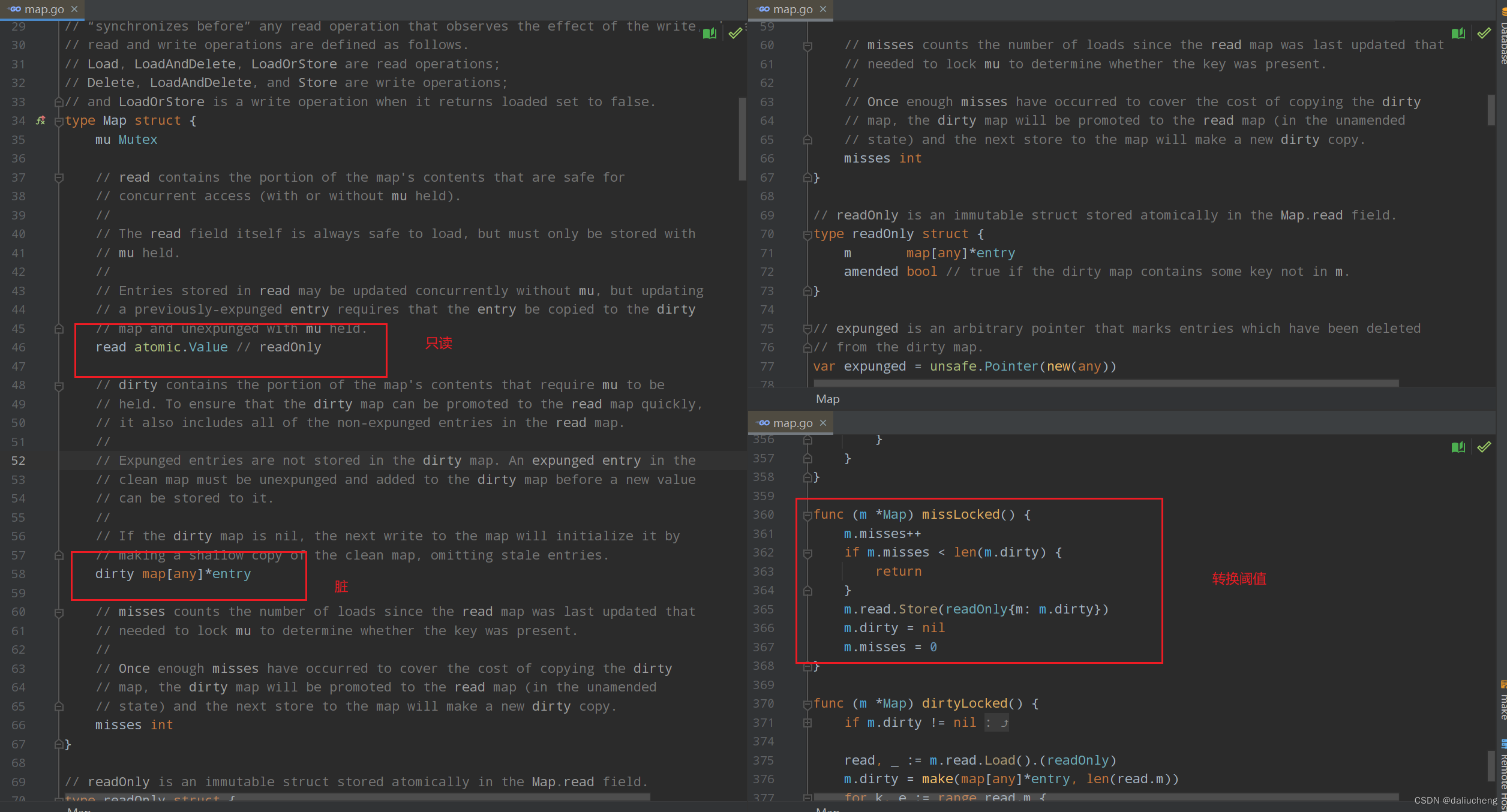Viewport: 1507px width, 812px height.
Task: Click the Map breadcrumb under top-right editor
Action: pyautogui.click(x=827, y=399)
